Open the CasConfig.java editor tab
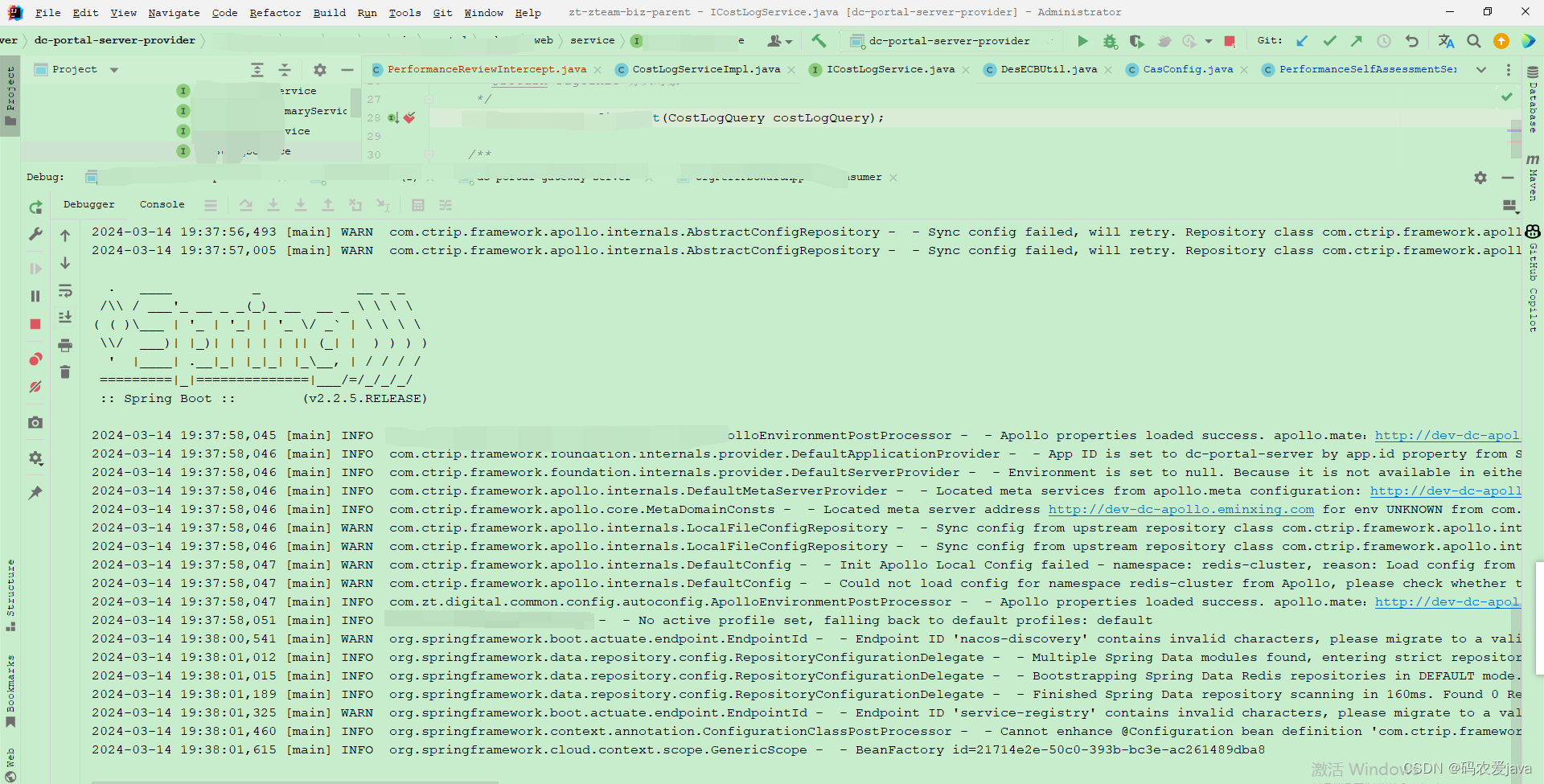This screenshot has width=1544, height=784. click(x=1188, y=70)
